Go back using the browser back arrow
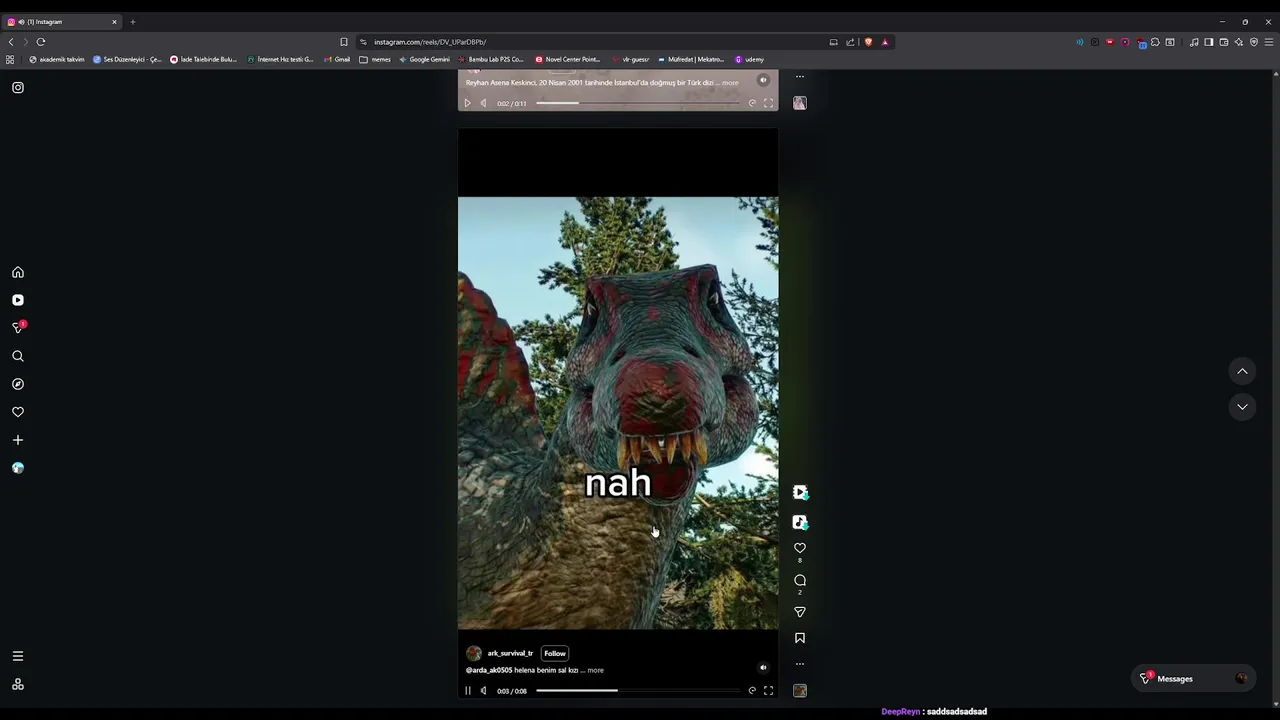1280x720 pixels. [x=11, y=42]
